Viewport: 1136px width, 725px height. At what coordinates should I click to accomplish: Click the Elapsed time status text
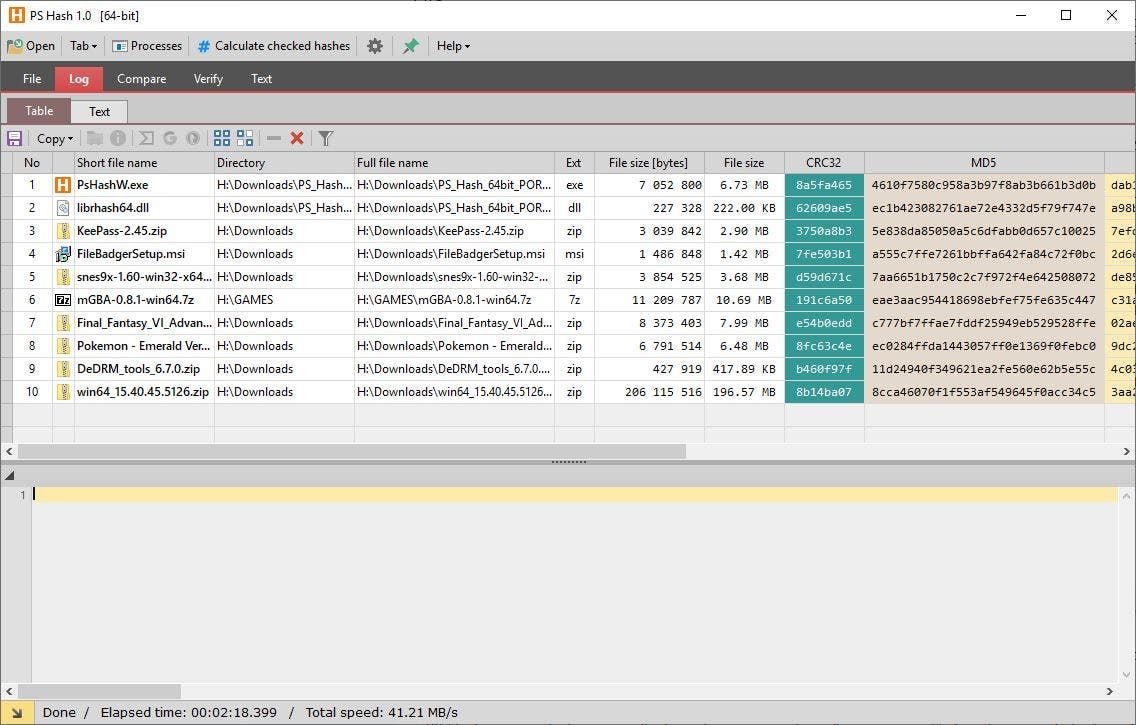(188, 713)
